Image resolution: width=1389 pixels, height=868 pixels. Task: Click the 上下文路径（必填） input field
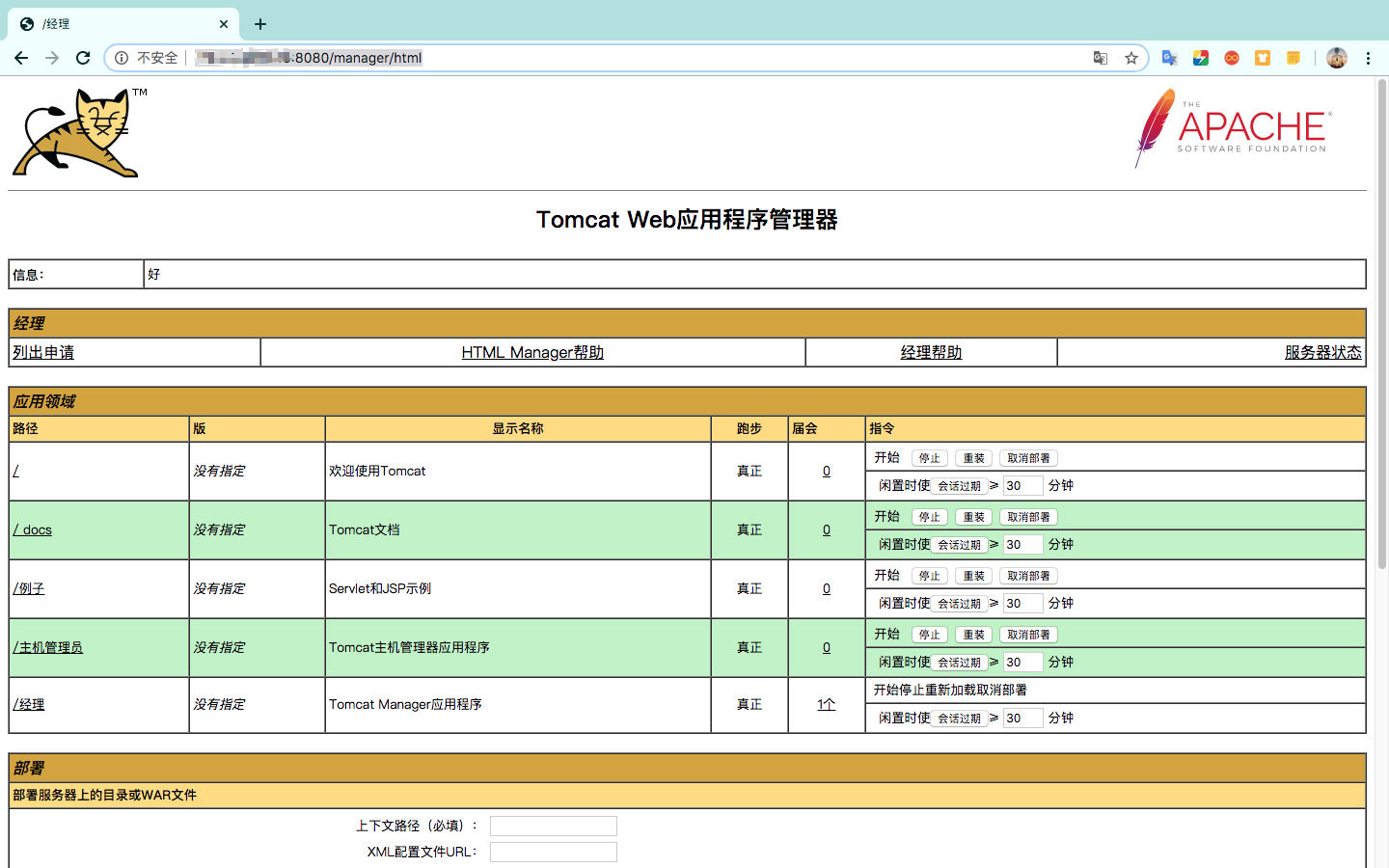(554, 826)
